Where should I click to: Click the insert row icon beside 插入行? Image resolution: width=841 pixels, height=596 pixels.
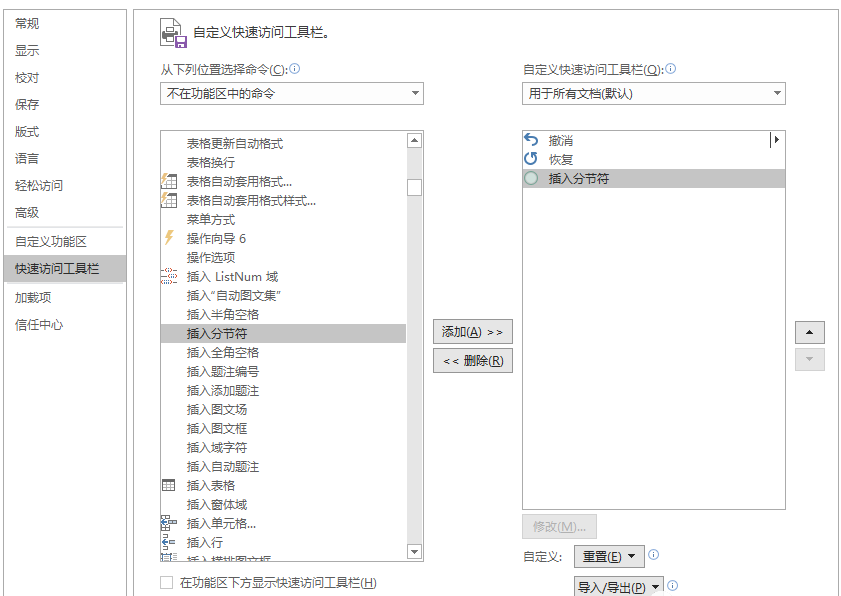[169, 542]
